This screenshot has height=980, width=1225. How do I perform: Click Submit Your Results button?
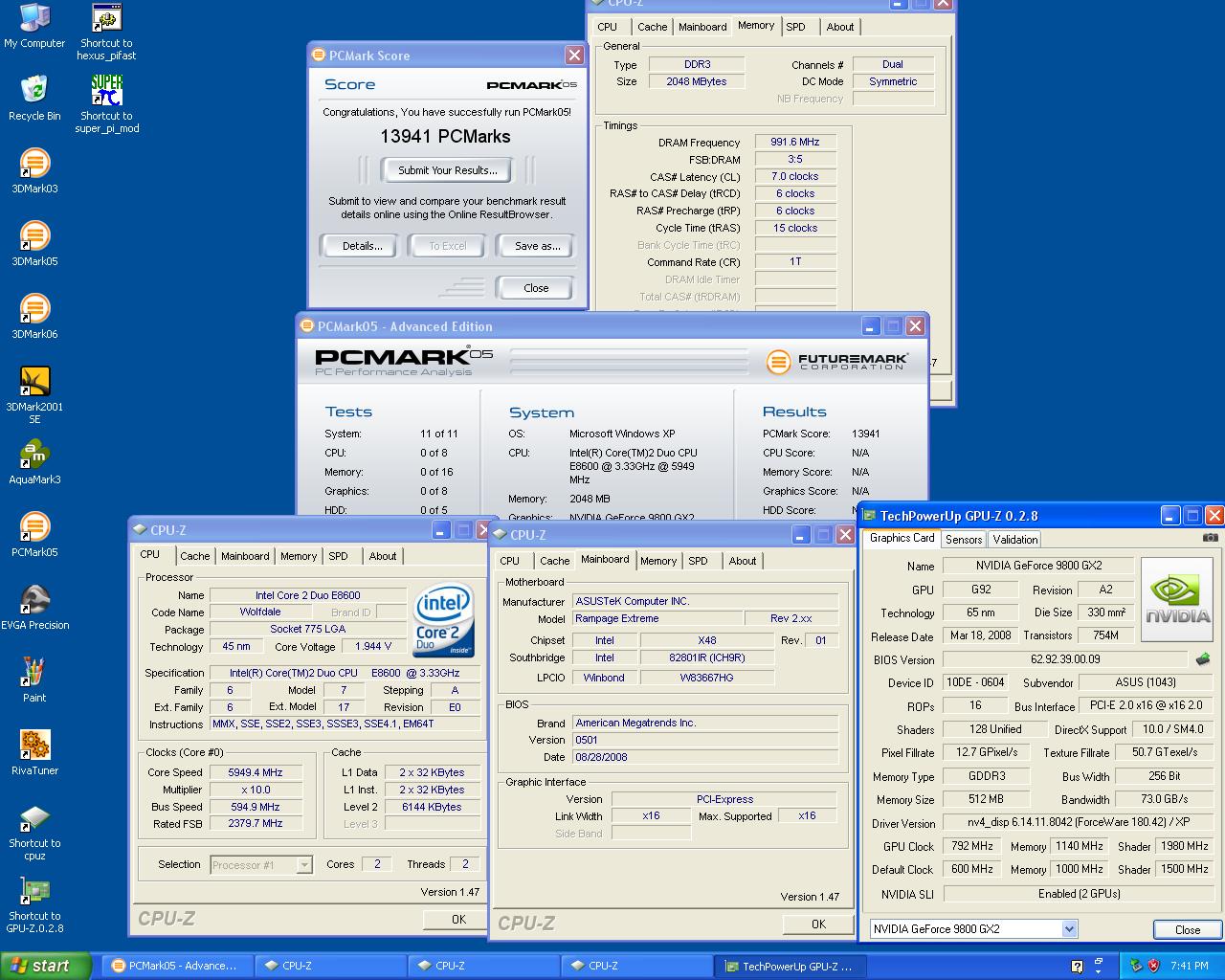448,170
